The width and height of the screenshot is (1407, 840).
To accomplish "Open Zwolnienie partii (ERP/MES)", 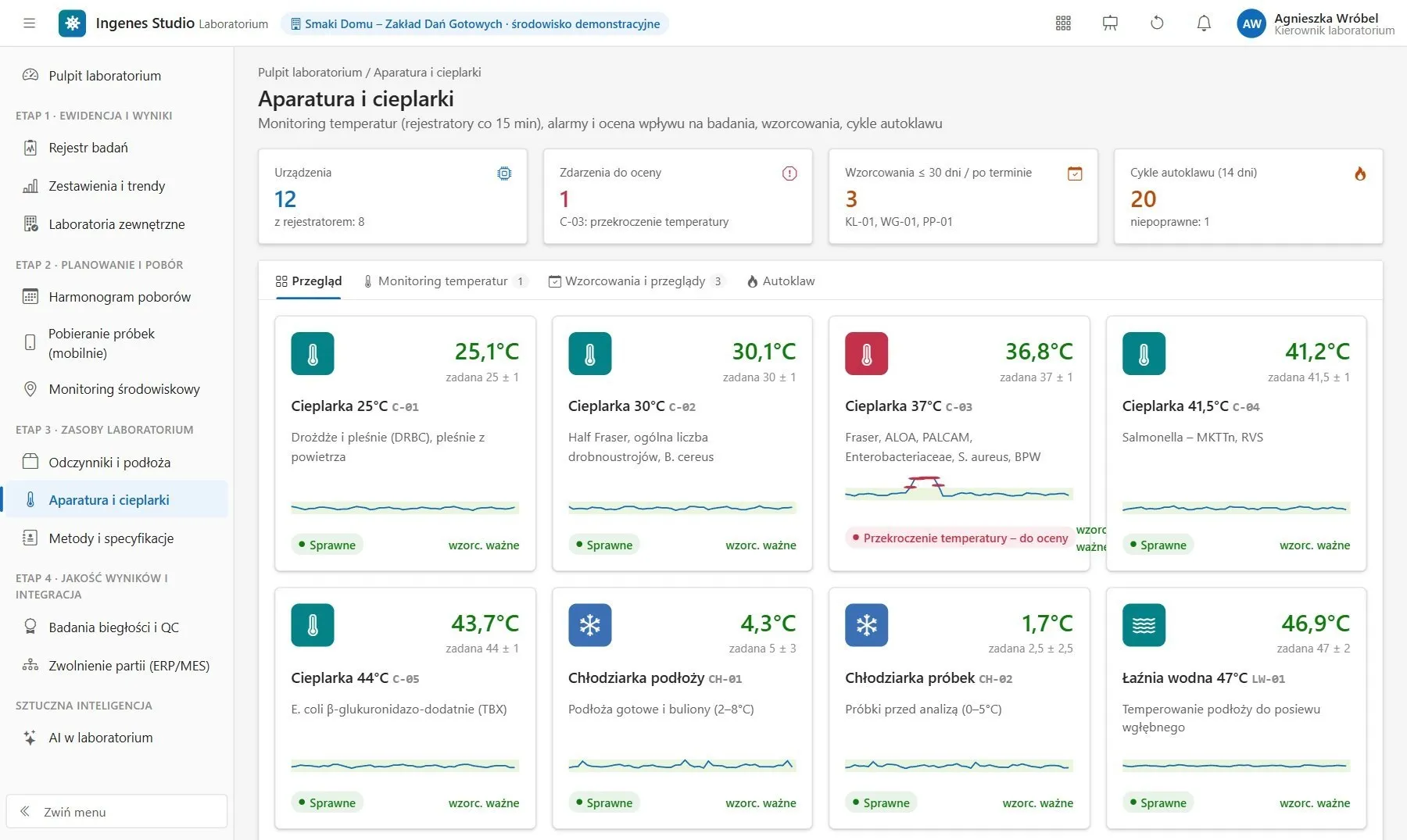I will 116,666.
